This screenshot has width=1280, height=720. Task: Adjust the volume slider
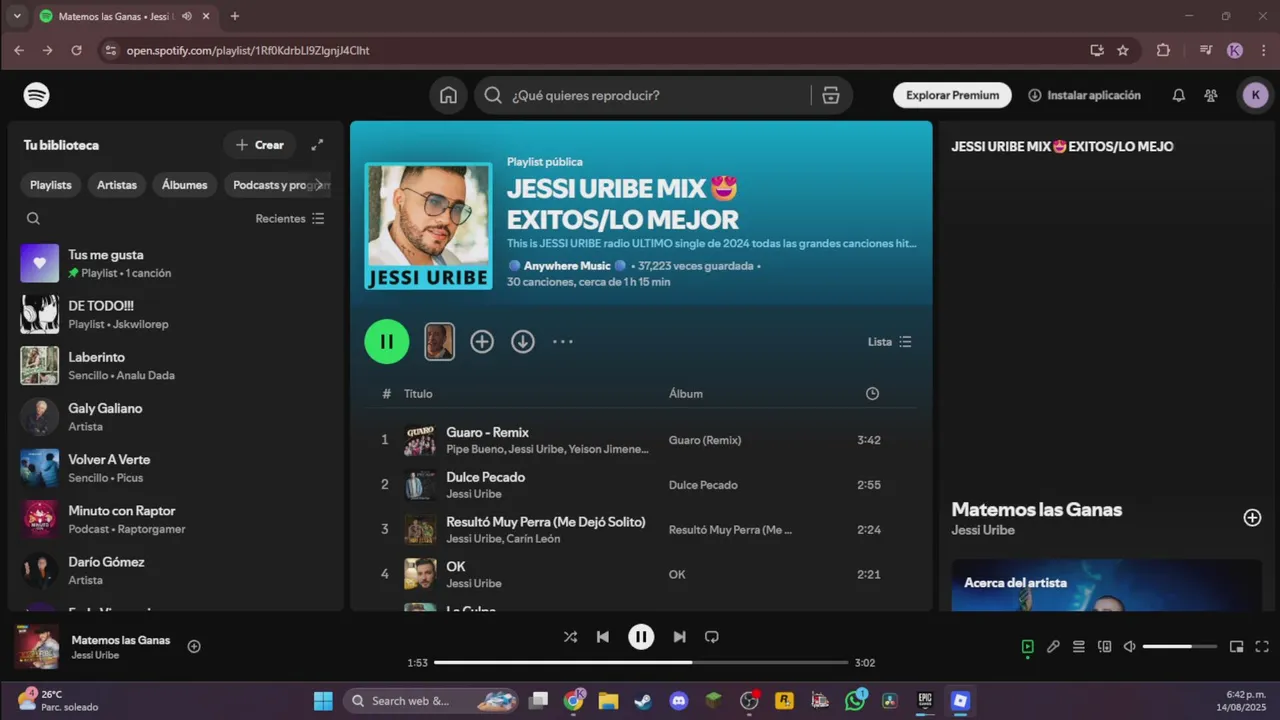point(1180,647)
